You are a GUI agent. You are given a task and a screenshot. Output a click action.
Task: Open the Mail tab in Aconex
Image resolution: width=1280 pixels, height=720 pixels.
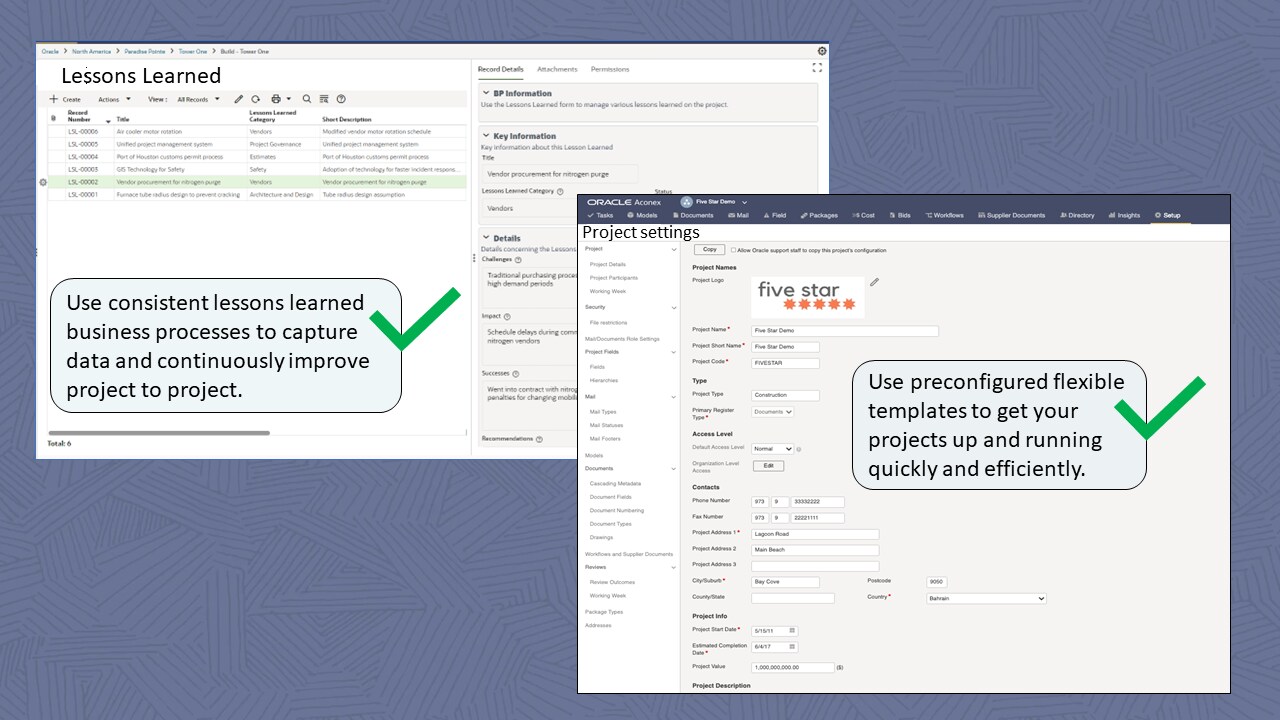pyautogui.click(x=738, y=215)
